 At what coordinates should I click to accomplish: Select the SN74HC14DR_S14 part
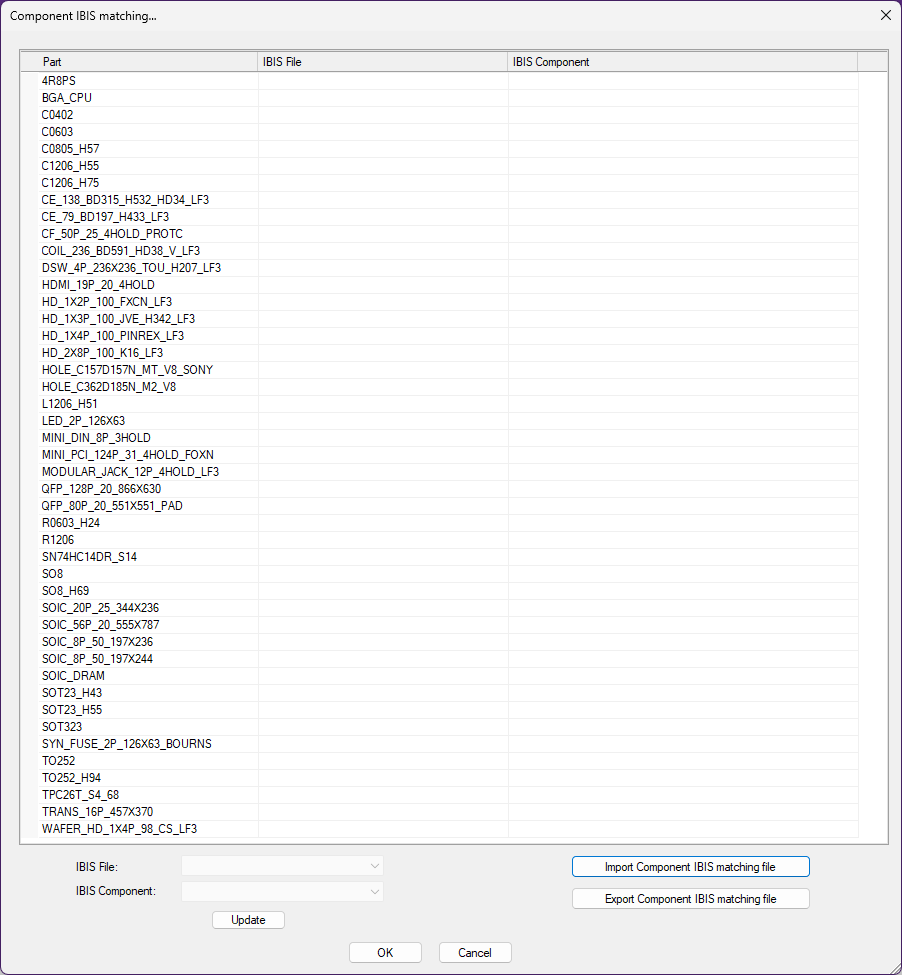click(x=89, y=557)
